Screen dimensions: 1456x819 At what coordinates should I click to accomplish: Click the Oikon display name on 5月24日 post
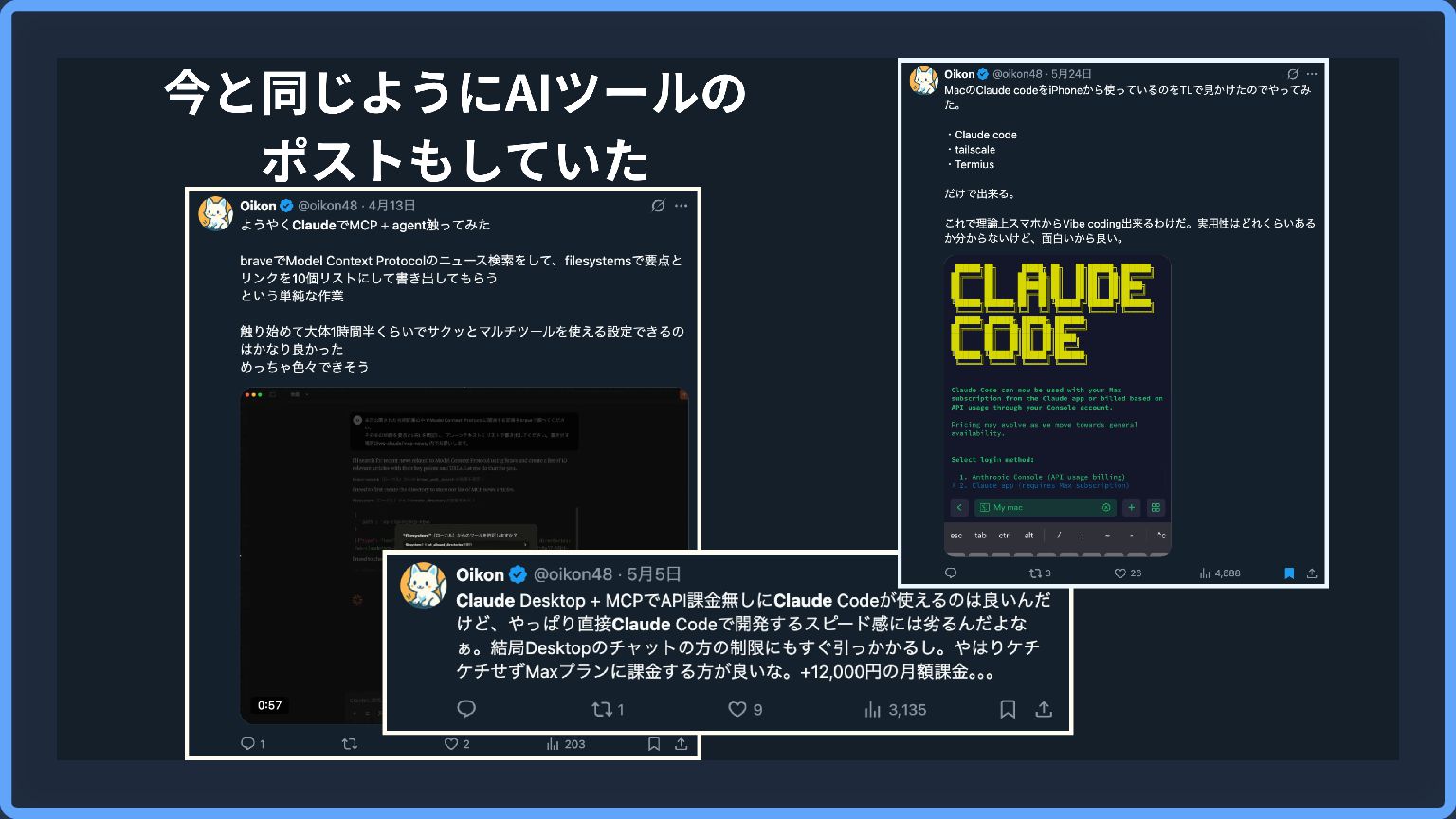959,74
